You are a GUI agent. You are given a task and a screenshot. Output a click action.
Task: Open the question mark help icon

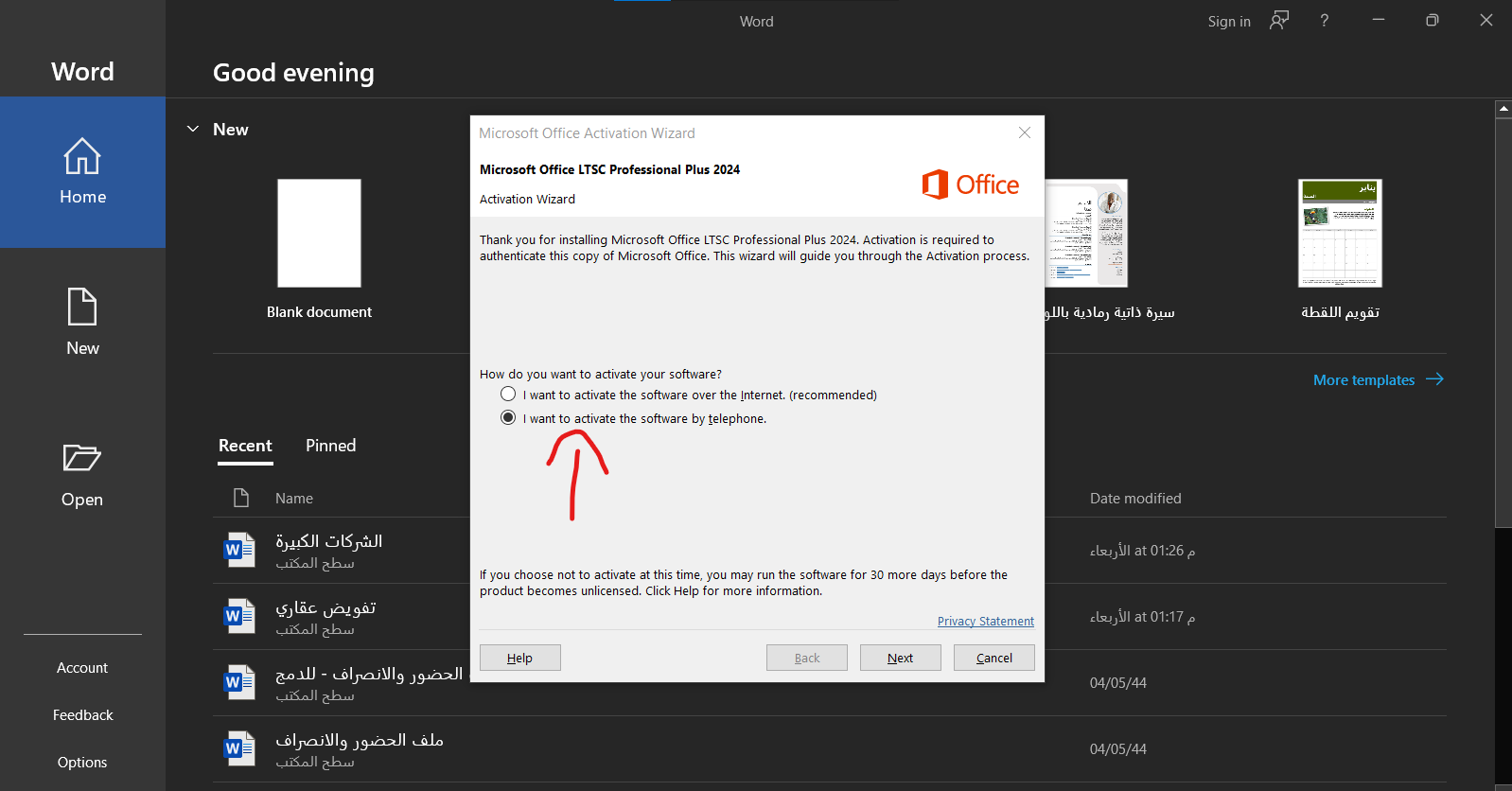1324,21
